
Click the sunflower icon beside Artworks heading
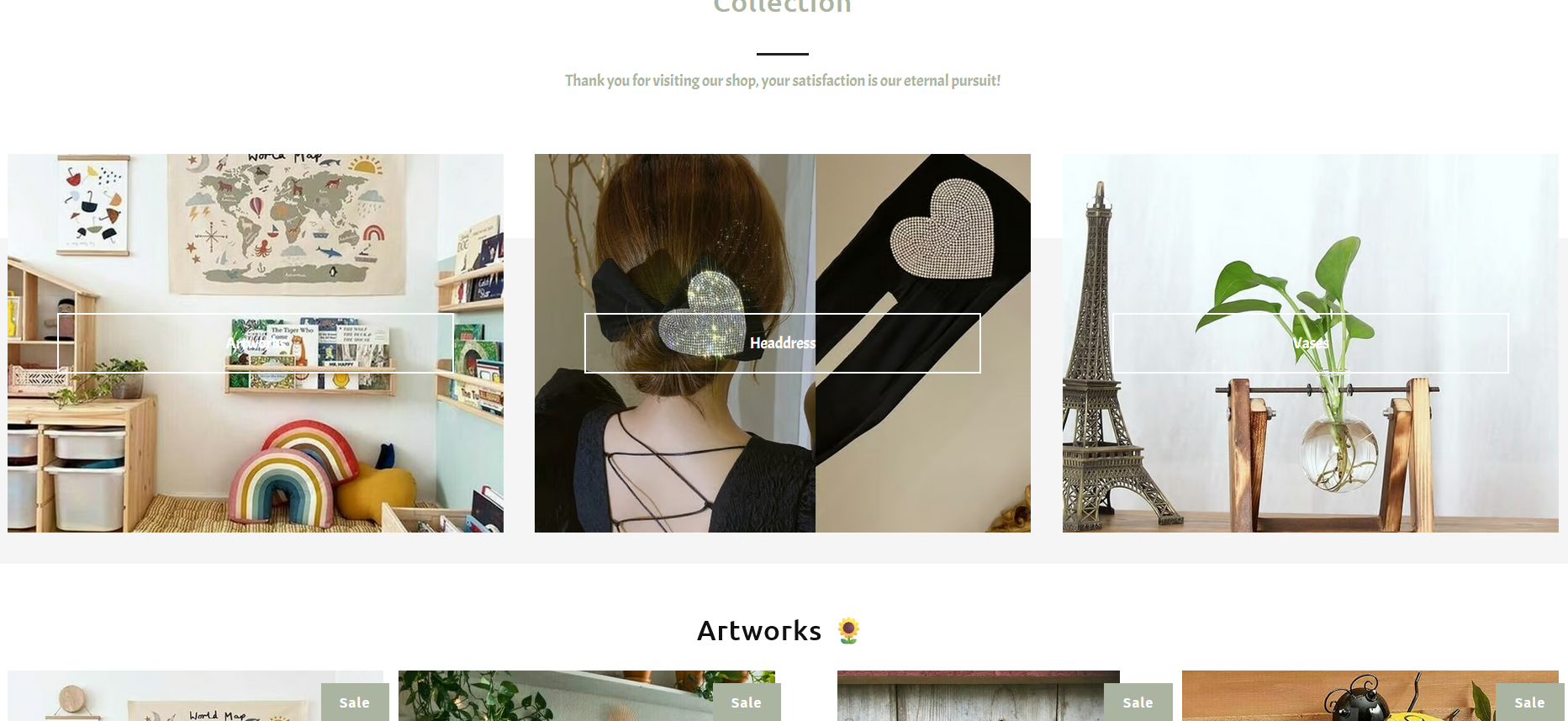click(x=848, y=630)
